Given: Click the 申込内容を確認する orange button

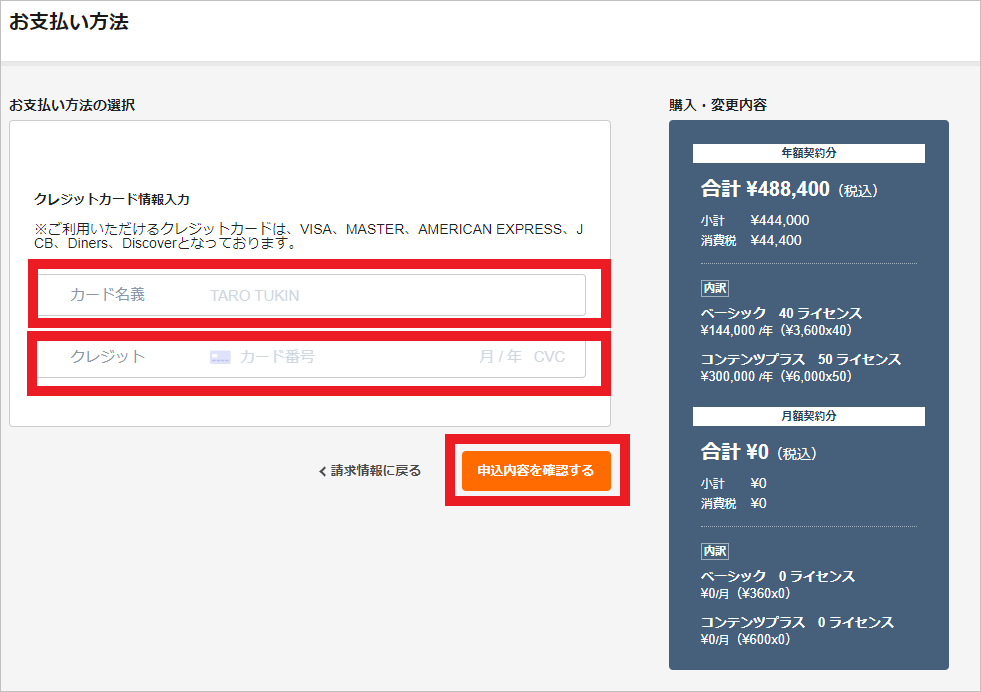Looking at the screenshot, I should coord(536,471).
